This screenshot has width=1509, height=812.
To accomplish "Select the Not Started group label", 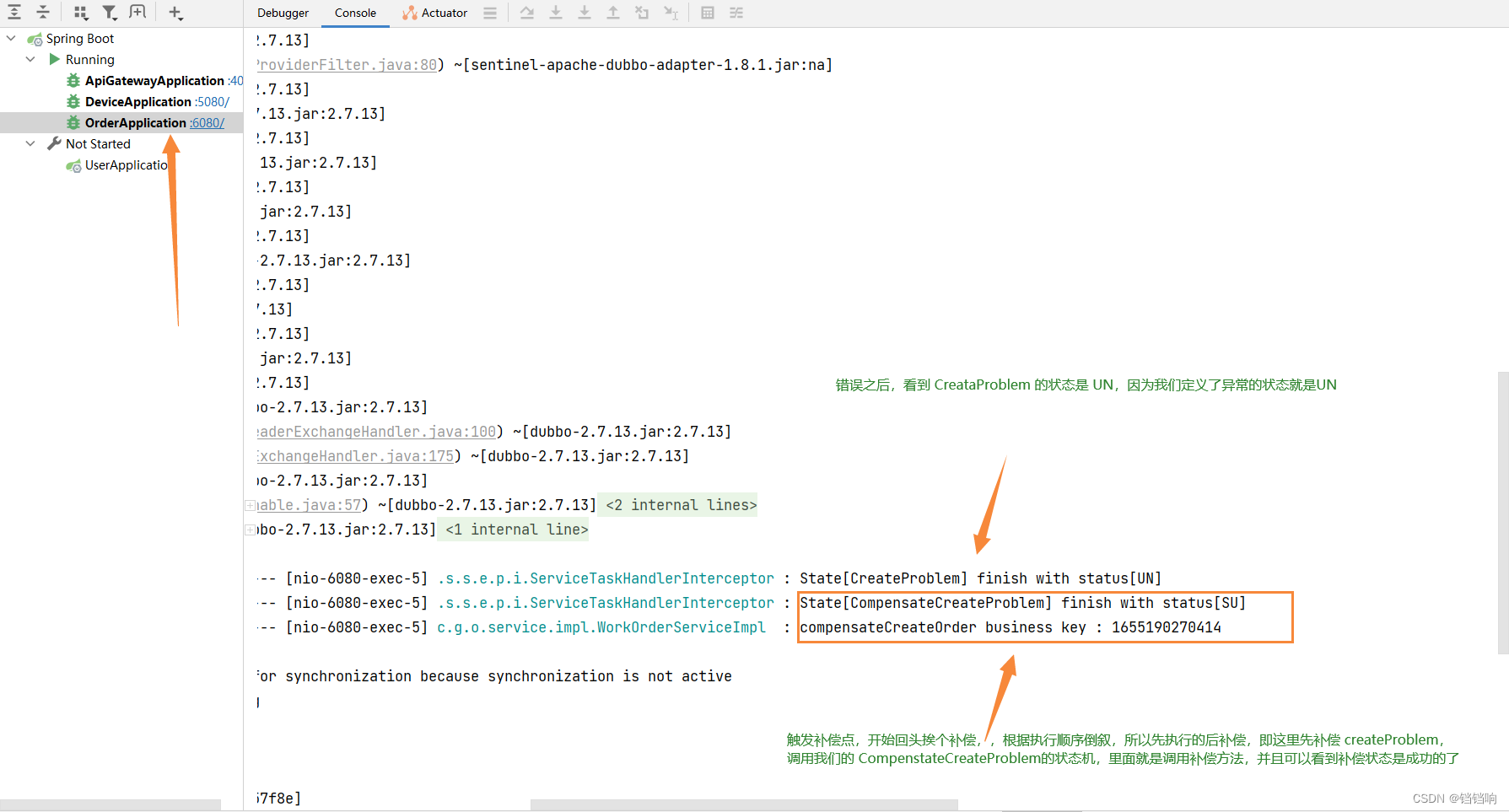I will [x=98, y=144].
